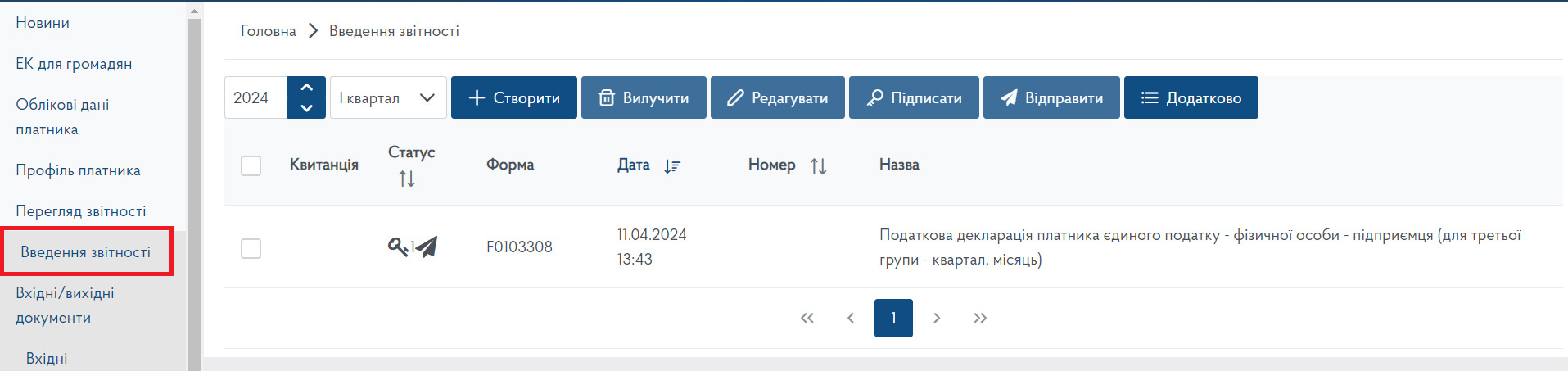Toggle select-all checkbox in table header
This screenshot has height=371, width=1568.
tap(251, 165)
